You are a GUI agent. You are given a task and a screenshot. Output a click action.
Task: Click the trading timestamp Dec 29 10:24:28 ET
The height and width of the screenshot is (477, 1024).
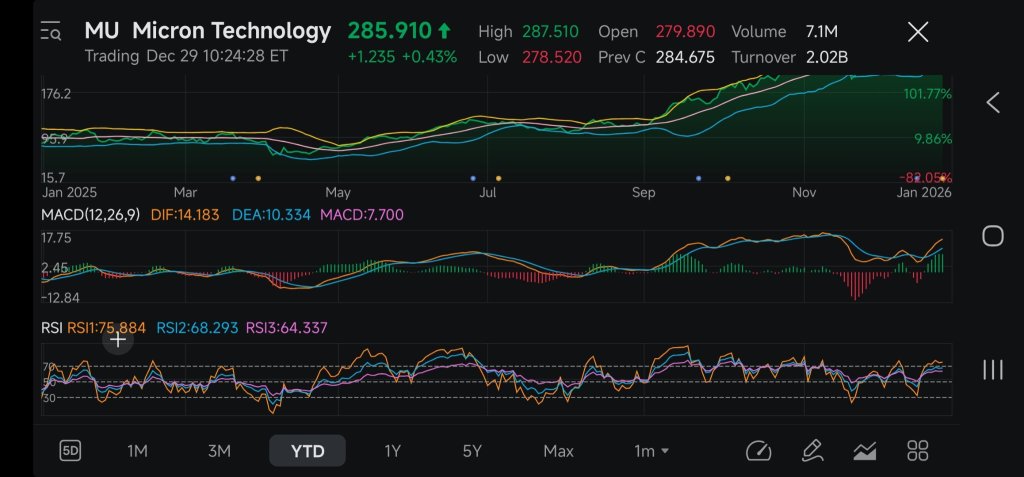217,56
